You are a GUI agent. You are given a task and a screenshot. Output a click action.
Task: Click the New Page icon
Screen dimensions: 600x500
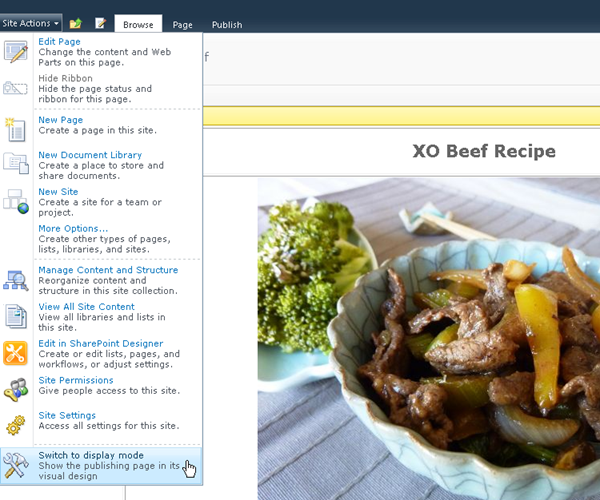[15, 130]
